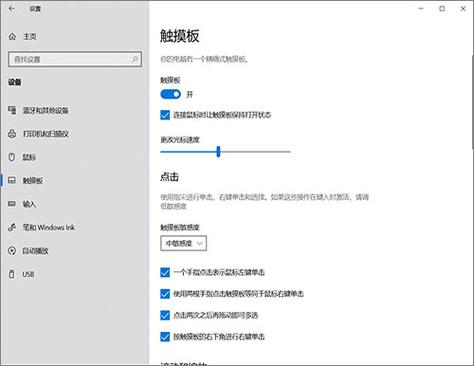474x366 pixels.
Task: Uncheck single-finger tap for left click
Action: coord(165,272)
